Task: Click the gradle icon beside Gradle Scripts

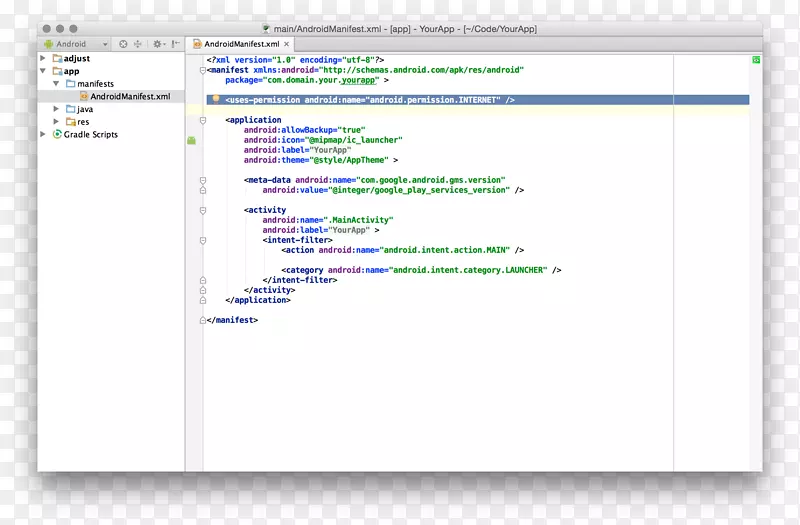Action: pyautogui.click(x=57, y=134)
